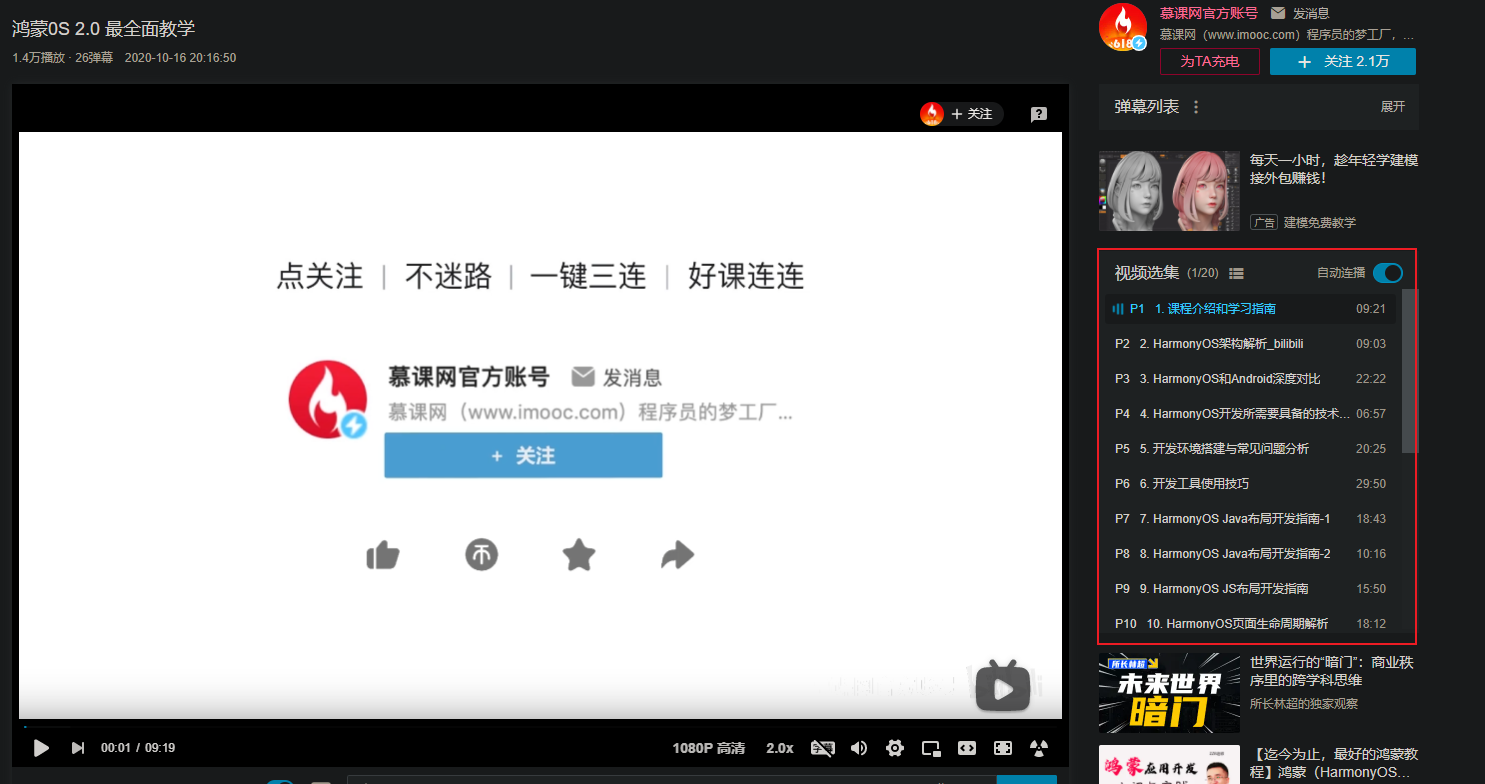
Task: Select P4 HarmonyOS开发所需要具备的技术
Action: click(1250, 414)
